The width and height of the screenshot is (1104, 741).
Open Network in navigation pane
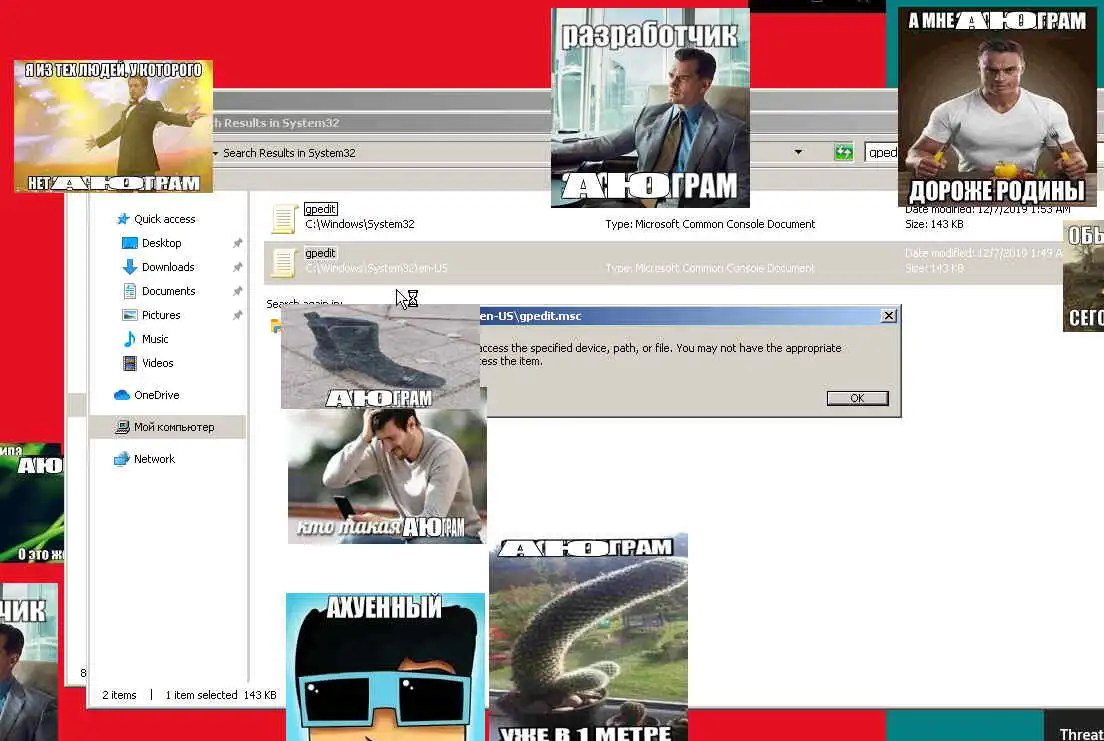pyautogui.click(x=154, y=459)
